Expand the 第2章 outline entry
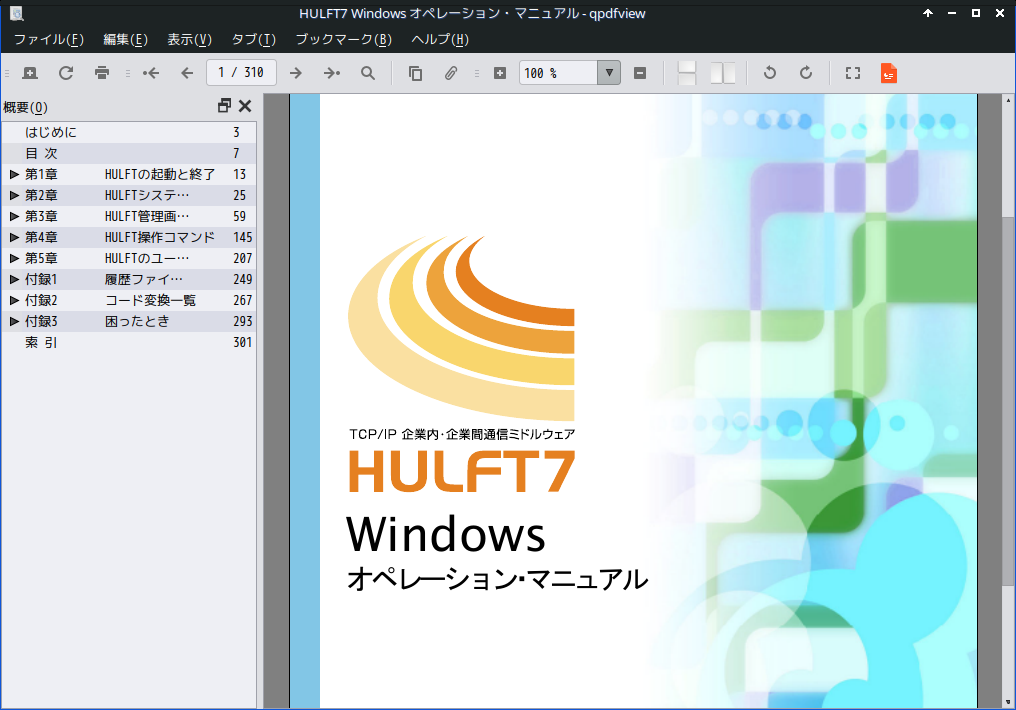Screen dimensions: 1016x710 coord(14,195)
